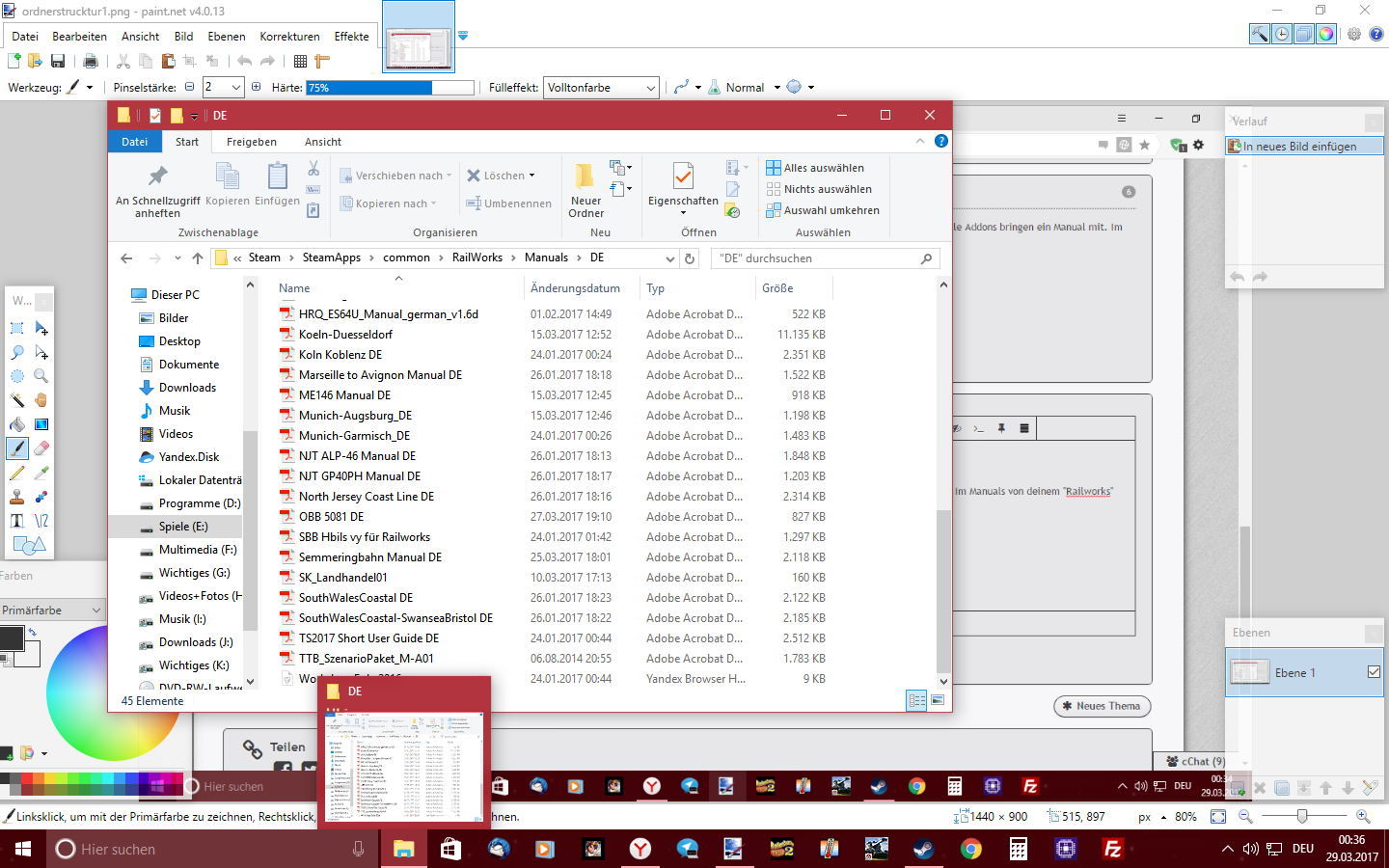This screenshot has height=868, width=1389.
Task: Switch to the Ansicht ribbon tab in Explorer
Action: pos(322,142)
